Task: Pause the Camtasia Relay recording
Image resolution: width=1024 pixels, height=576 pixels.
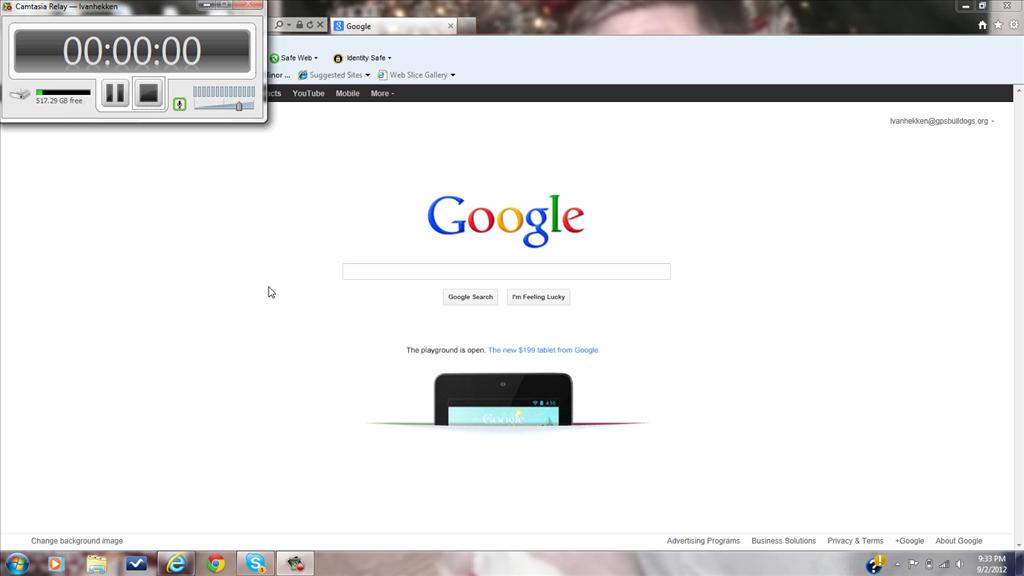Action: click(115, 93)
